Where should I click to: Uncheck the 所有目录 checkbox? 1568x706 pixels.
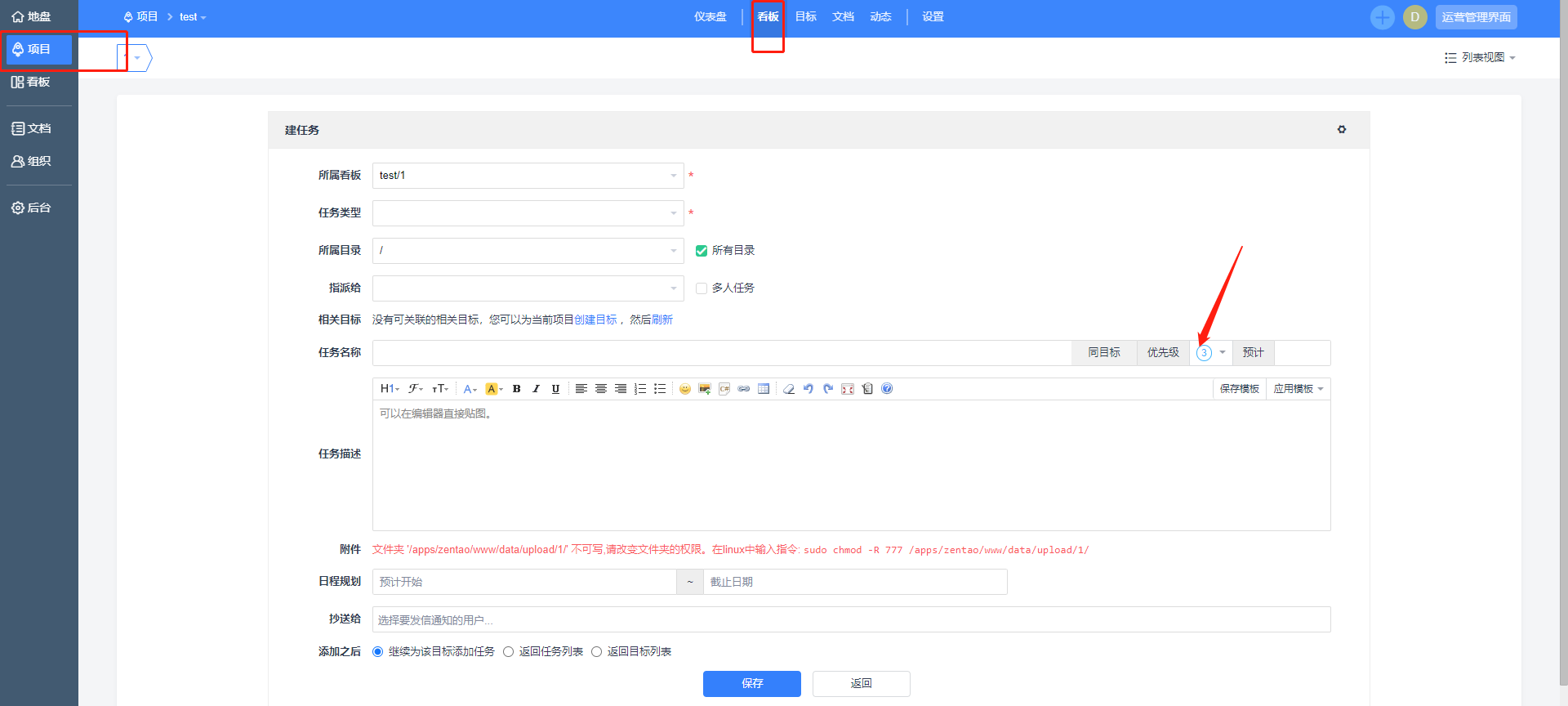[701, 251]
